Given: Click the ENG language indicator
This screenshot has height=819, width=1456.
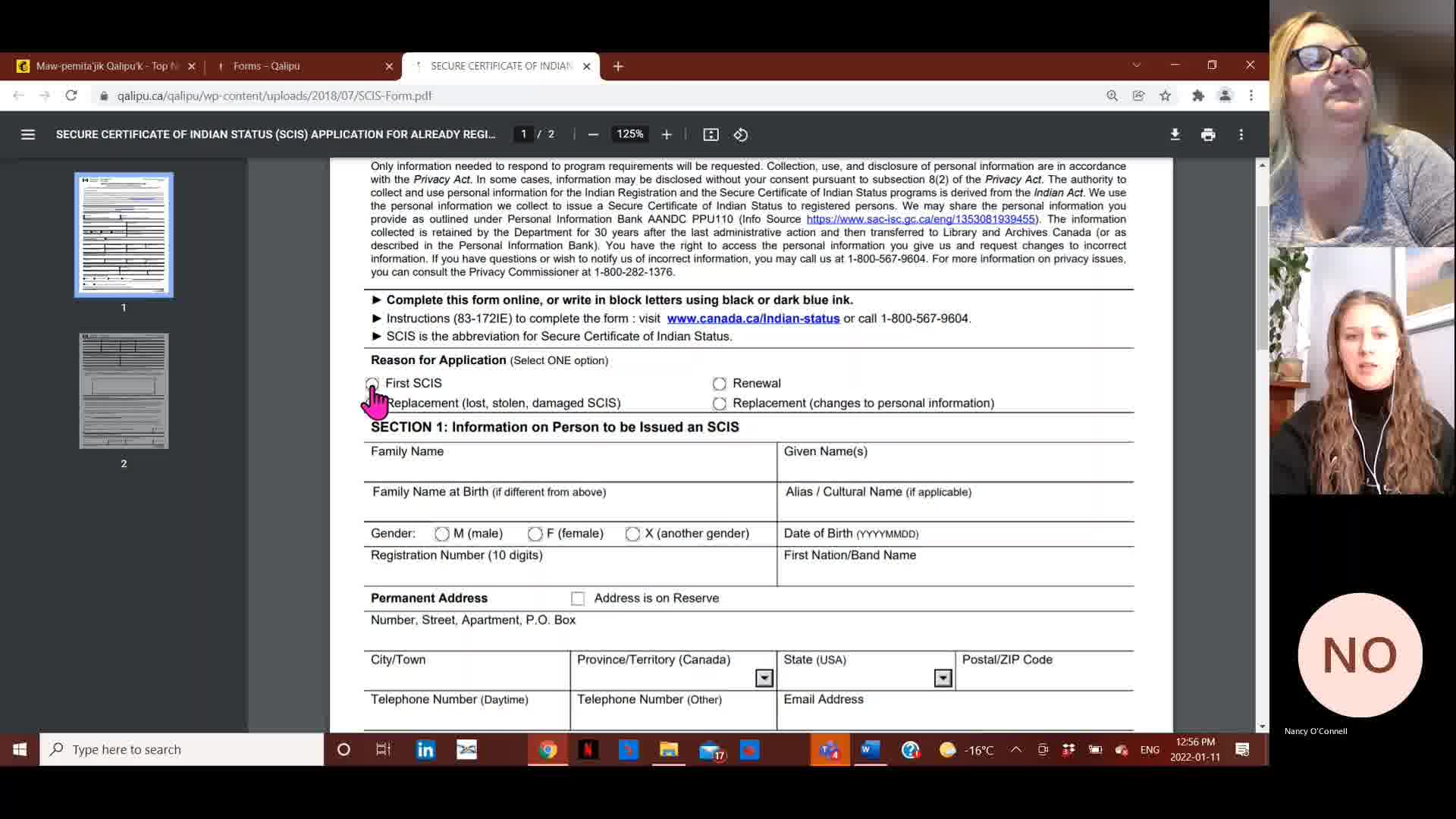Looking at the screenshot, I should point(1150,750).
